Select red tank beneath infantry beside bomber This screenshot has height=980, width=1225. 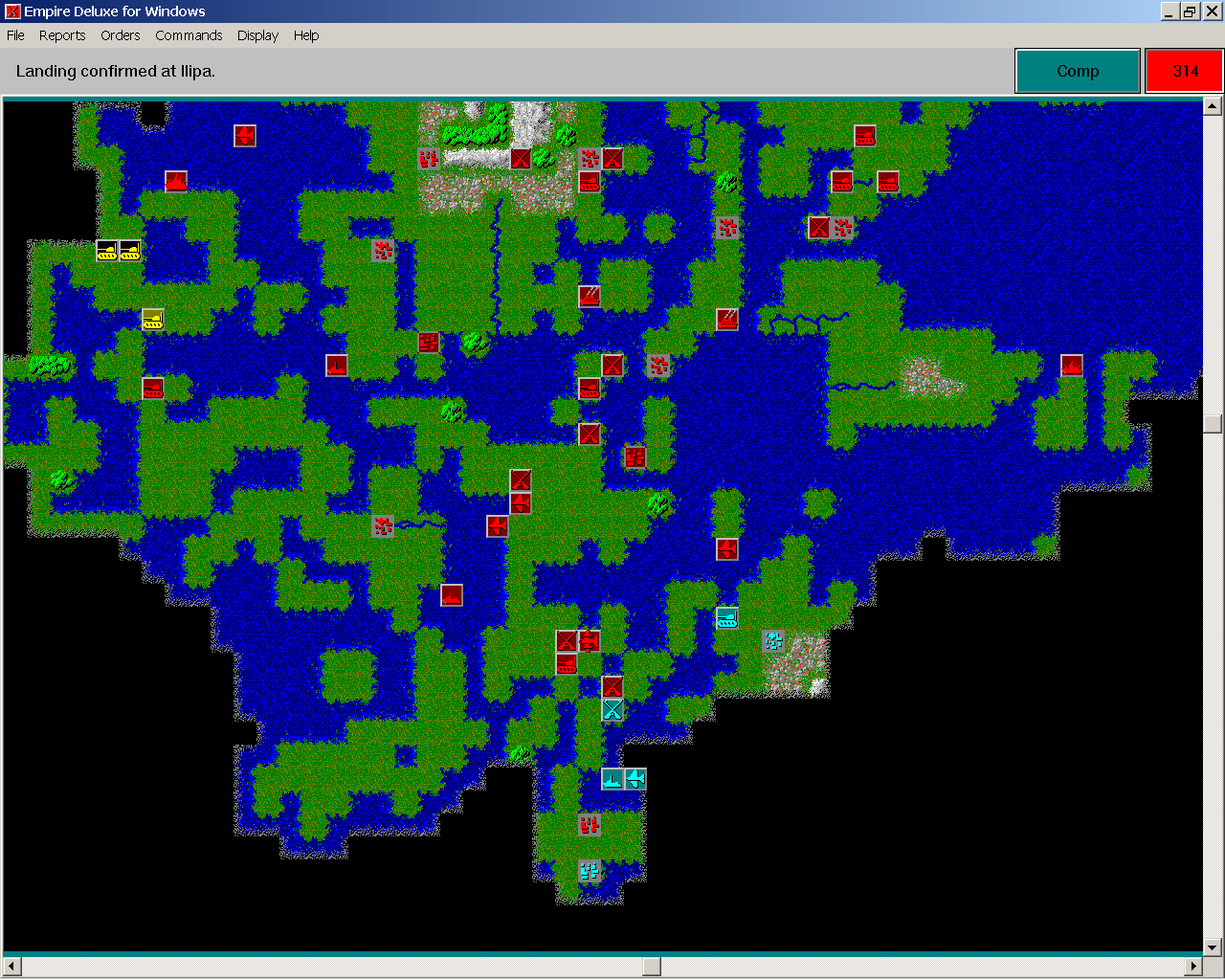coord(567,664)
